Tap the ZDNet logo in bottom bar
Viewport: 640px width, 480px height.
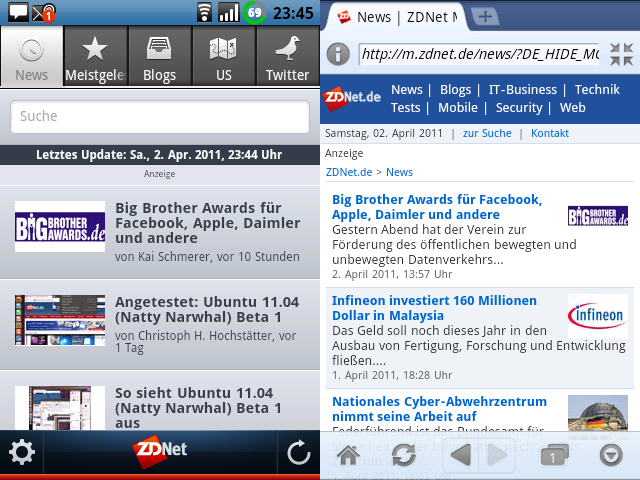click(160, 451)
